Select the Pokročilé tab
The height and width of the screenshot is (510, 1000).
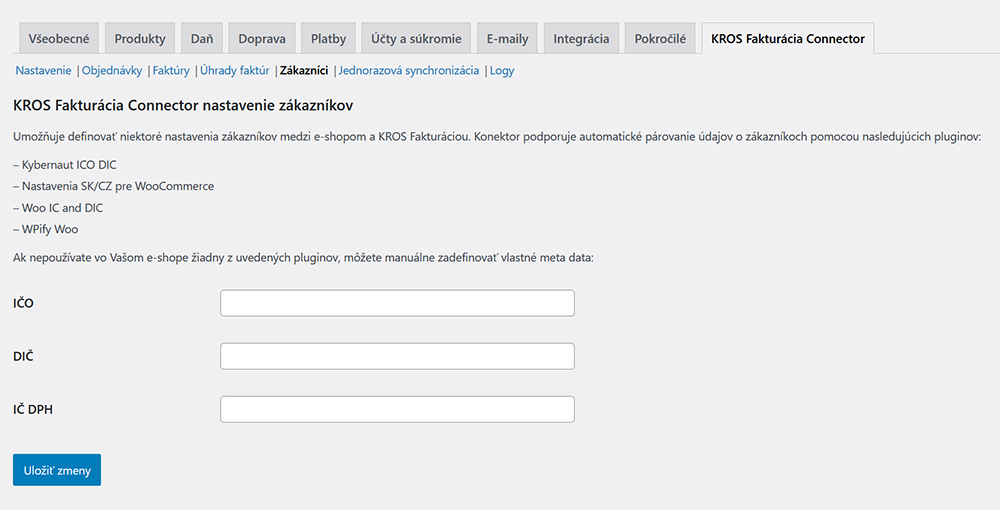pos(660,38)
